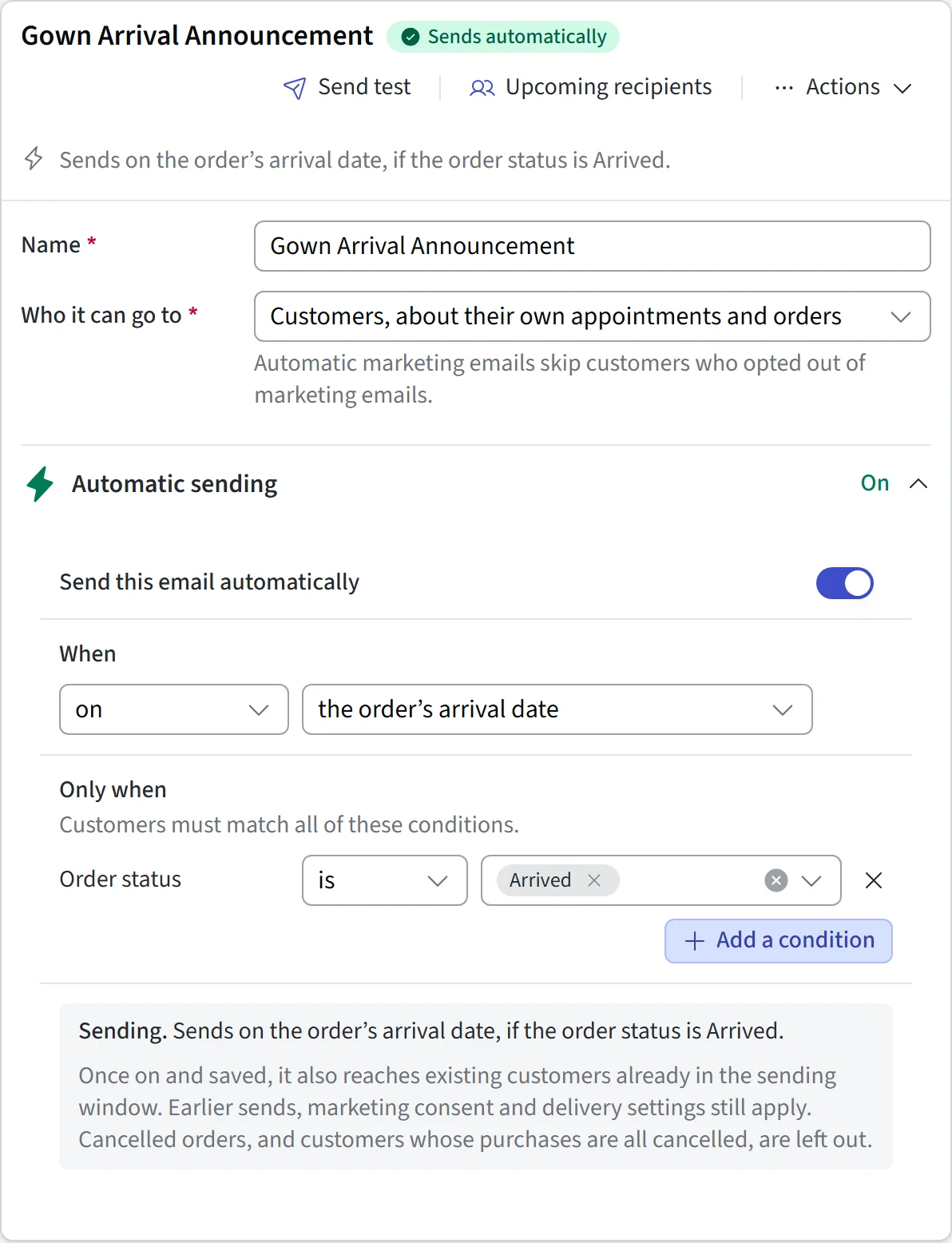Open the Who it can go to dropdown

(593, 316)
